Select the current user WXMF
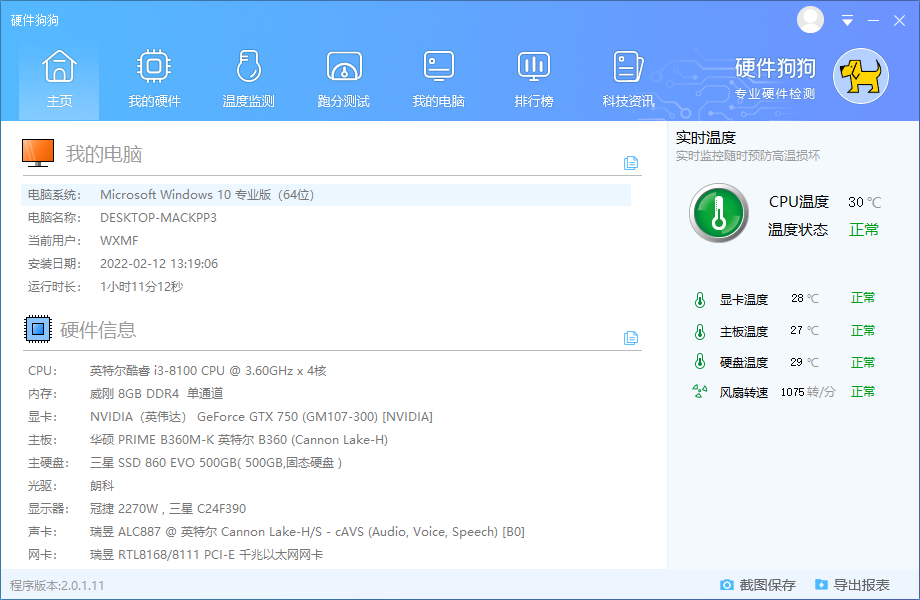 (119, 240)
